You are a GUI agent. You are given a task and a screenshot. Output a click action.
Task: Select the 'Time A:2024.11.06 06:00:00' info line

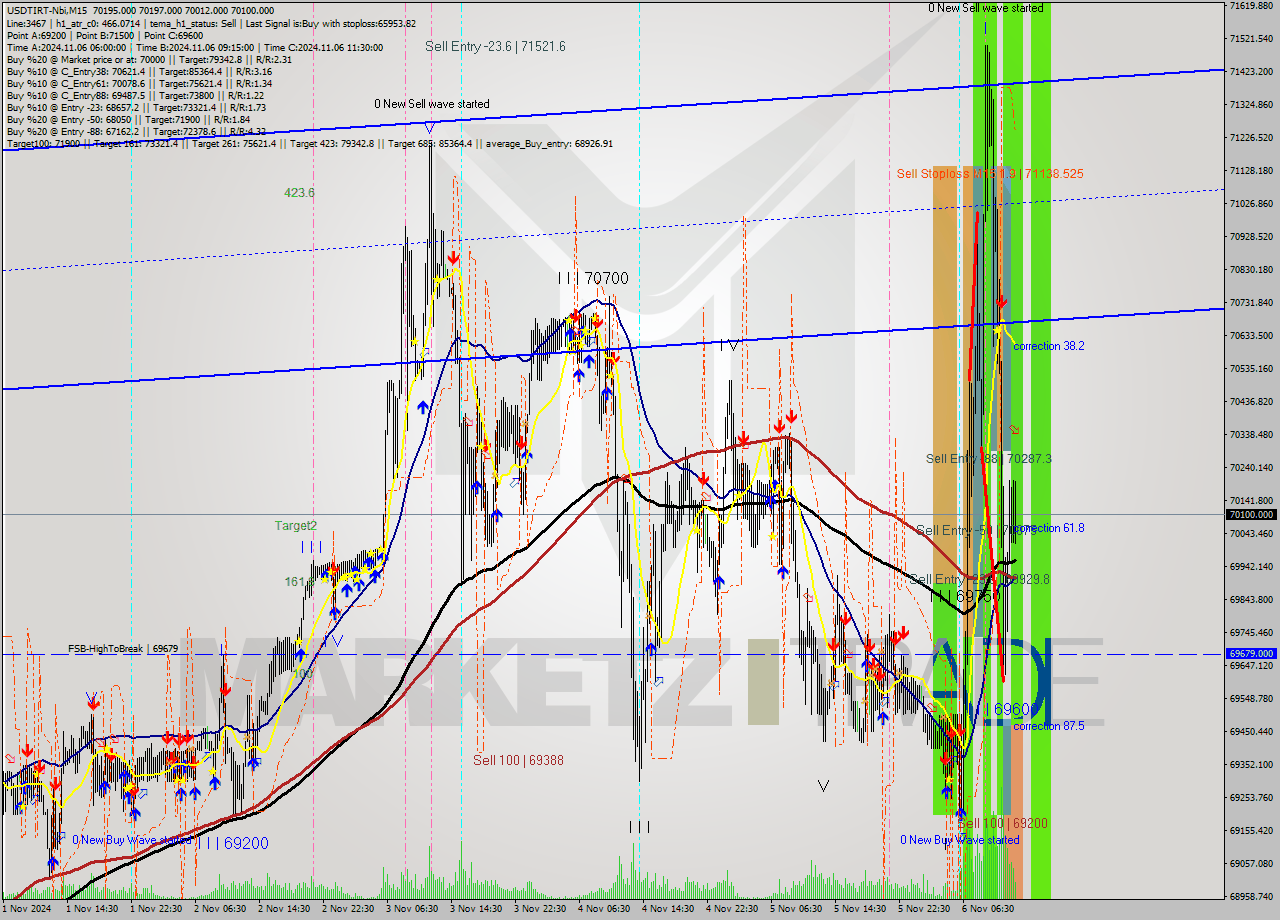coord(195,47)
